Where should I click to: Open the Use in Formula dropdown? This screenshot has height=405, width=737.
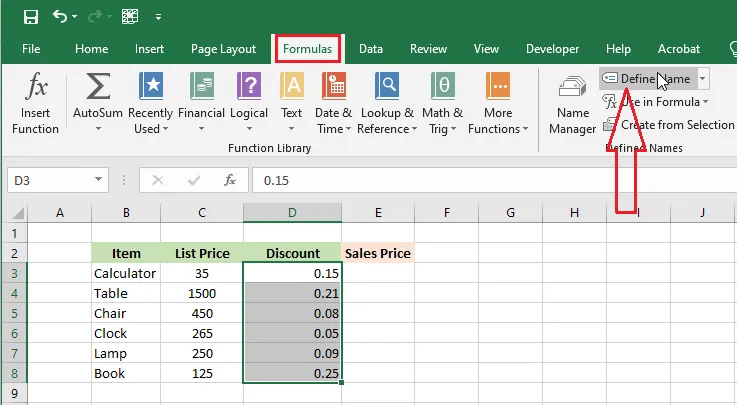click(655, 102)
